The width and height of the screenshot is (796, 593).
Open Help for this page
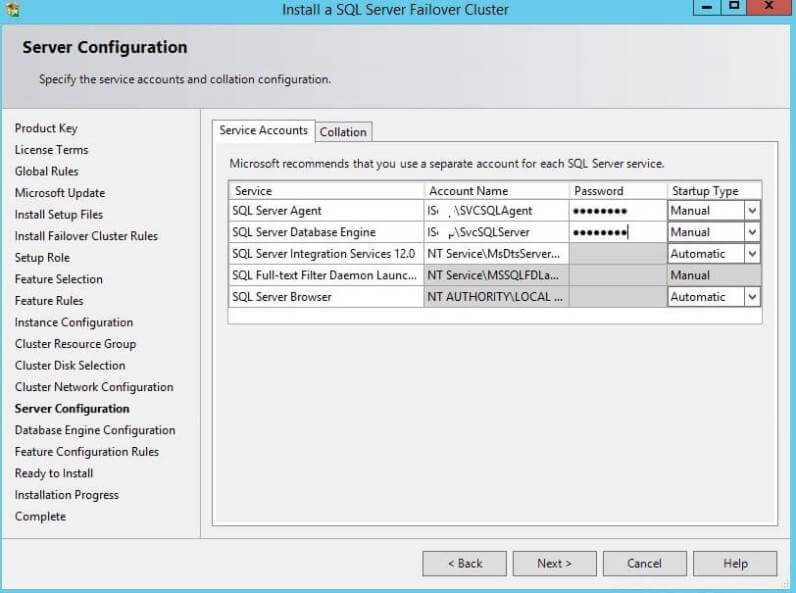point(735,564)
